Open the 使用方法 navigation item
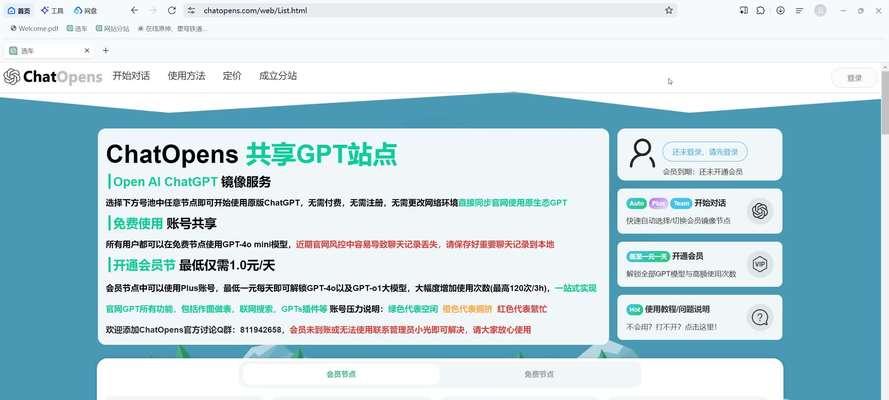Viewport: 889px width, 400px height. [x=187, y=76]
